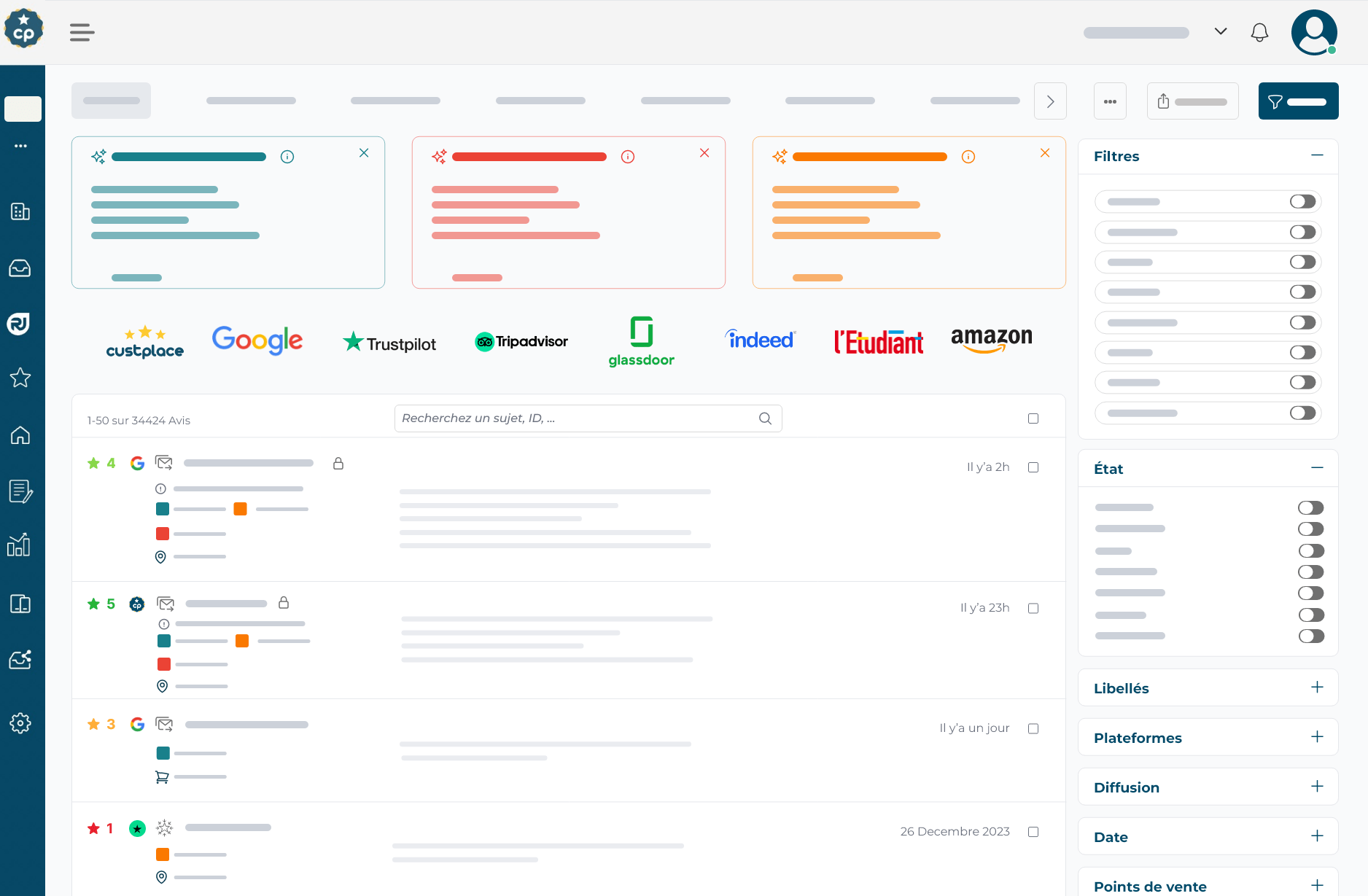Open the tablet devices icon in the sidebar
Viewport: 1368px width, 896px height.
tap(20, 604)
